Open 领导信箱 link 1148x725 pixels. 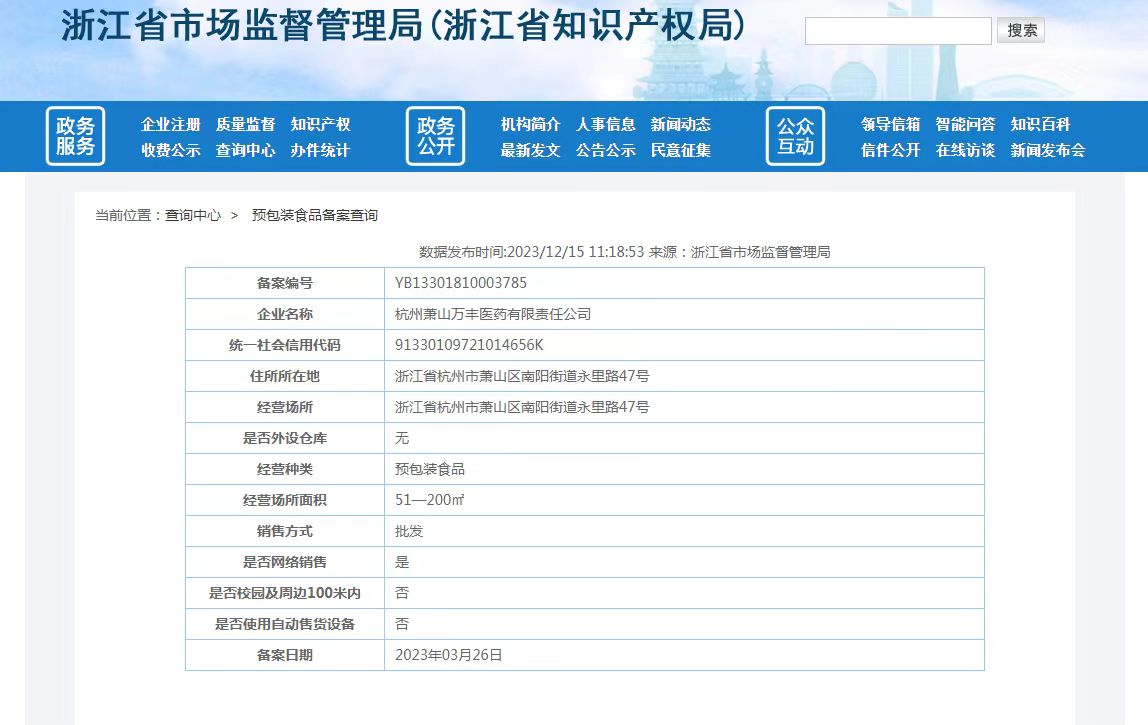tap(890, 124)
